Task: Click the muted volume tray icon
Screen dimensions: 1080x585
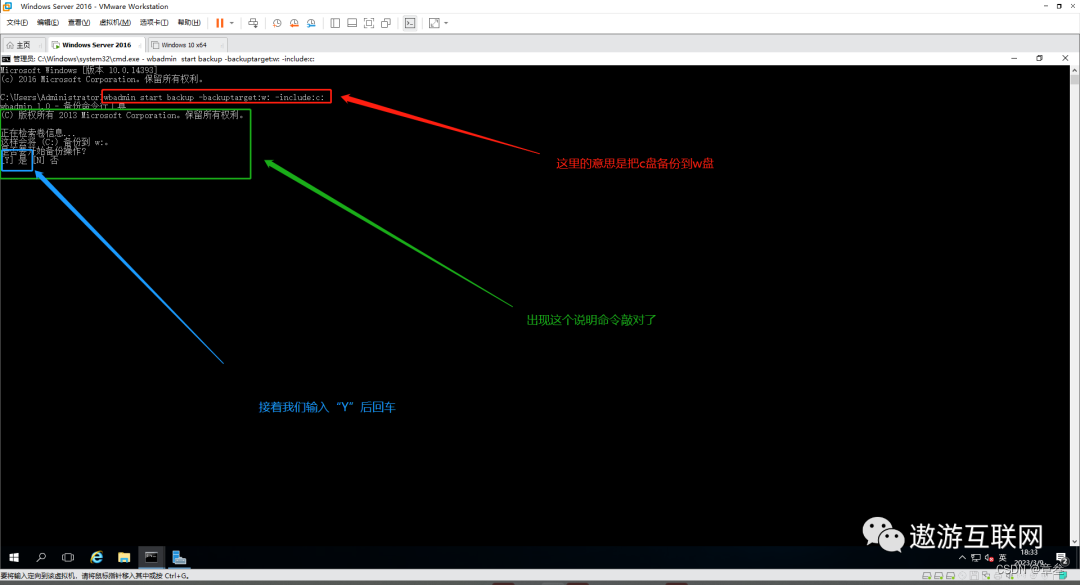Action: (990, 558)
